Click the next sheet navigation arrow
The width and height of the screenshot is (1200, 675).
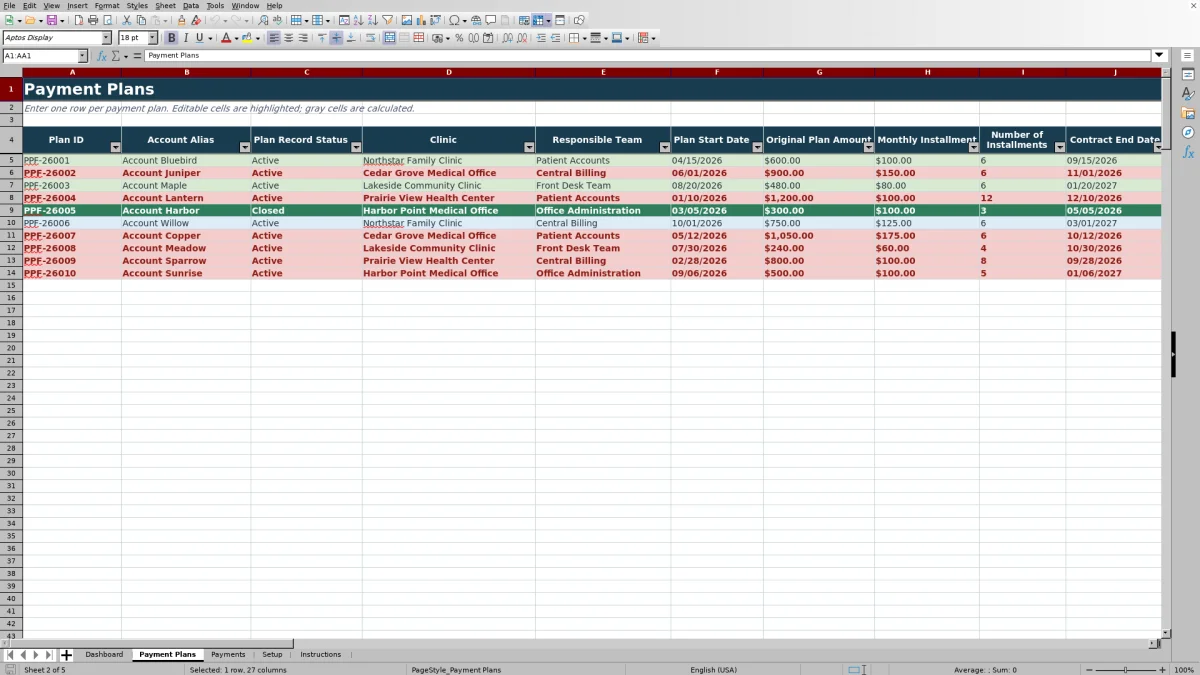pyautogui.click(x=36, y=655)
